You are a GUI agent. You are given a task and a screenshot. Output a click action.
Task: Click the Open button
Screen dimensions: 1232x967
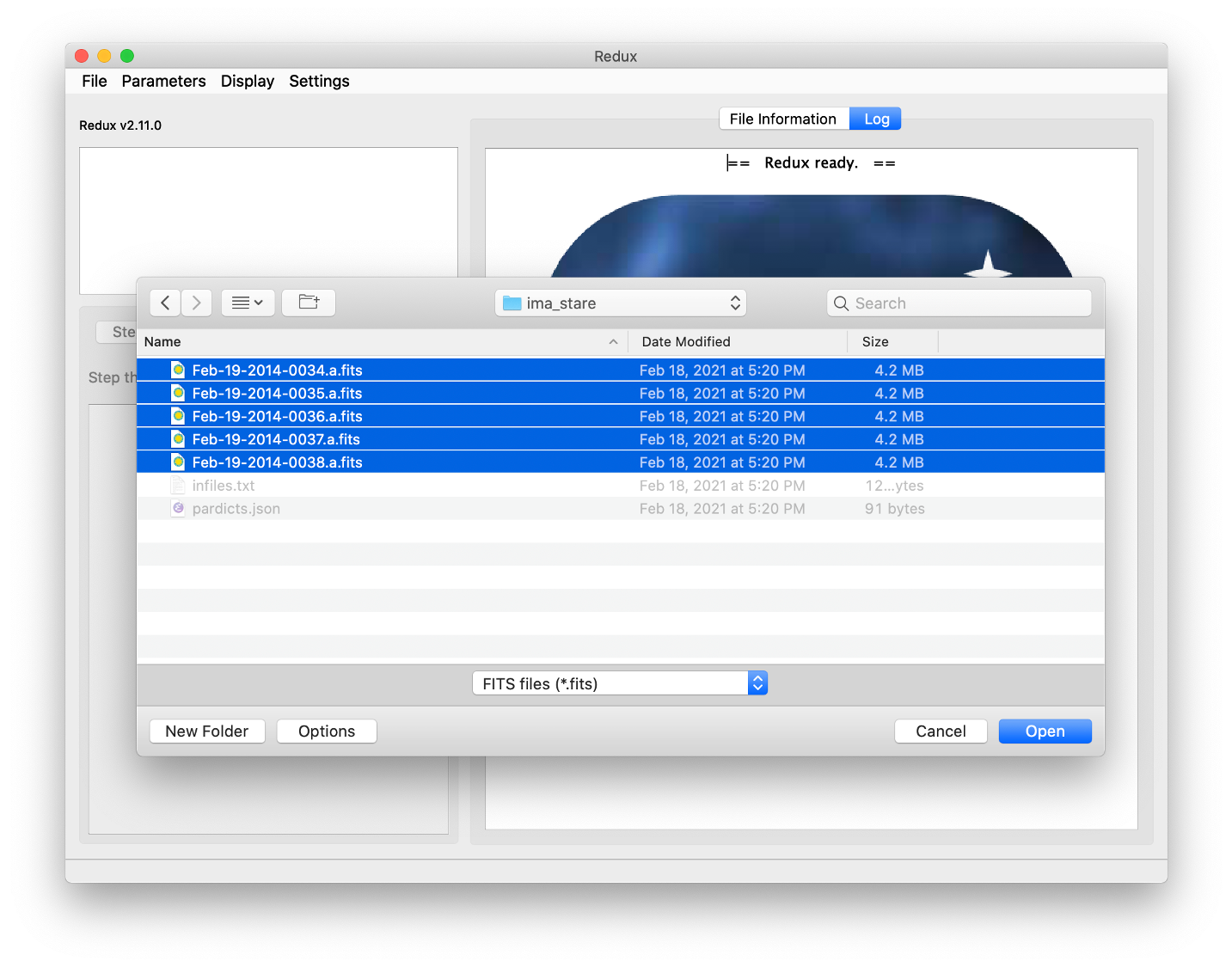pos(1045,731)
